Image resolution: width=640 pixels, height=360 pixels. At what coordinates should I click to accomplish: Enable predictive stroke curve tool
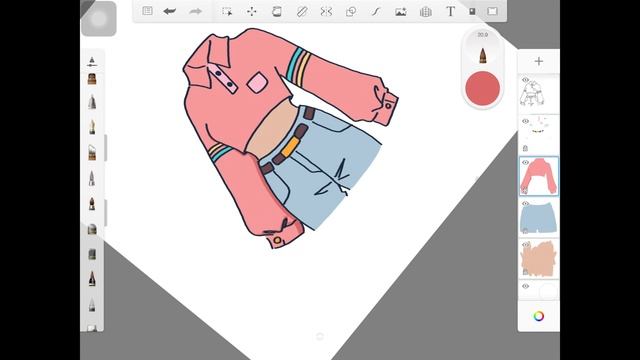click(376, 11)
